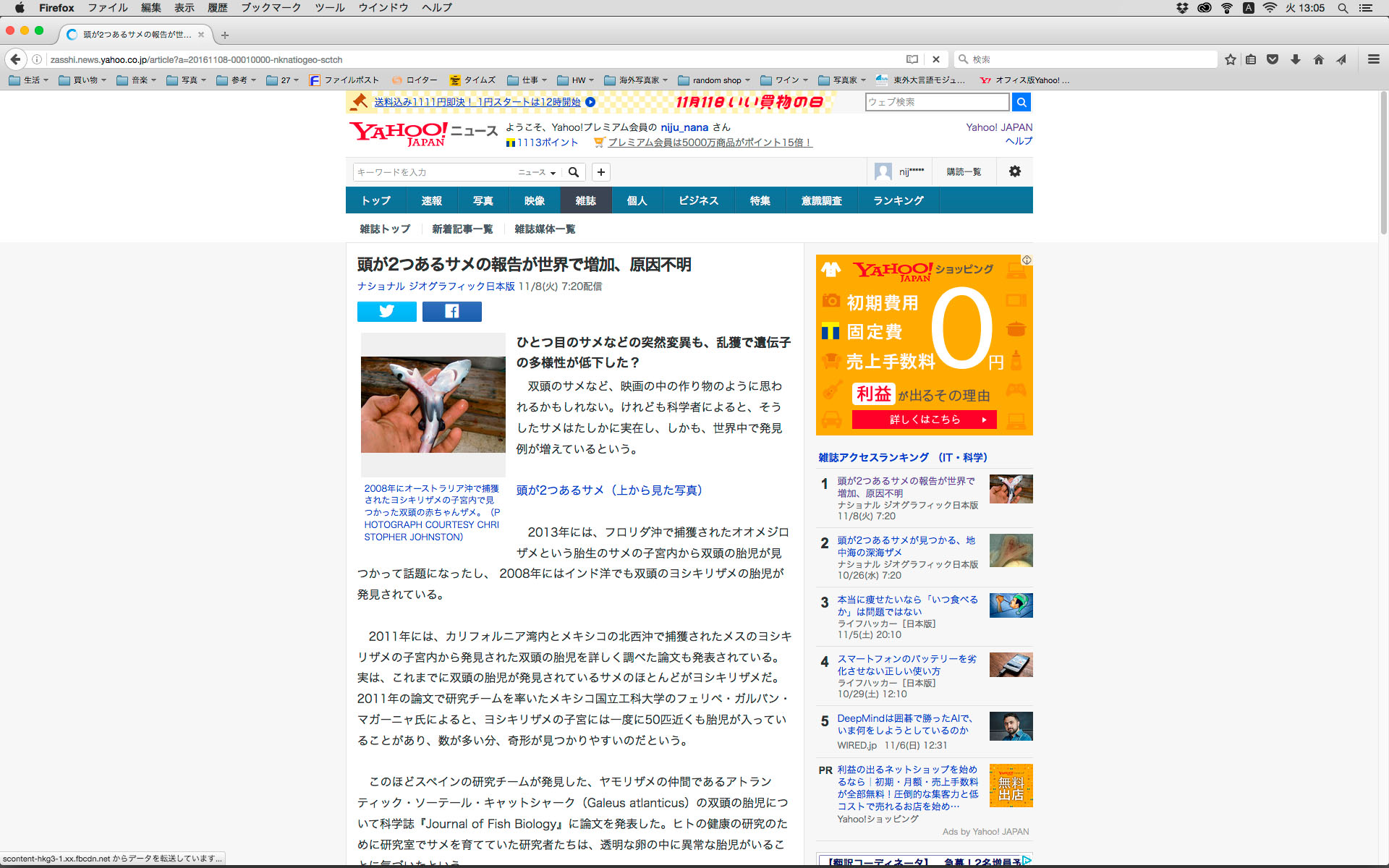Open the ブックマーク menu in the menu bar

click(271, 8)
